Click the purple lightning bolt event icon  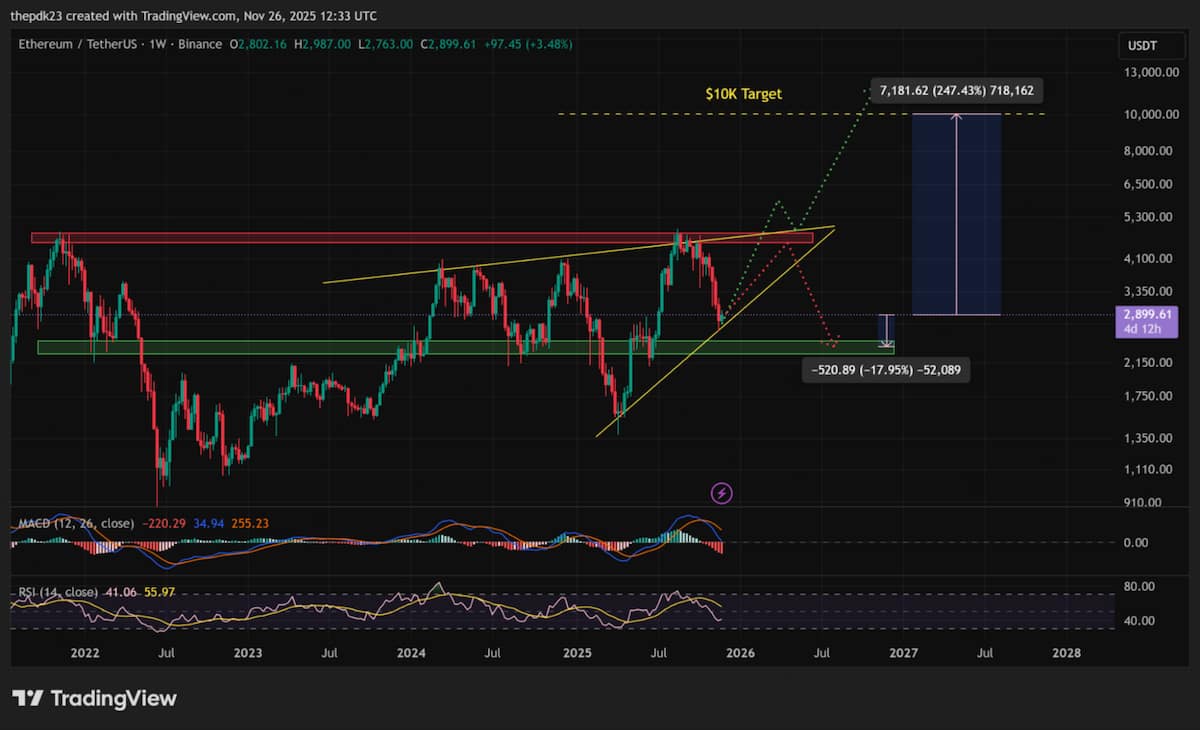(721, 492)
